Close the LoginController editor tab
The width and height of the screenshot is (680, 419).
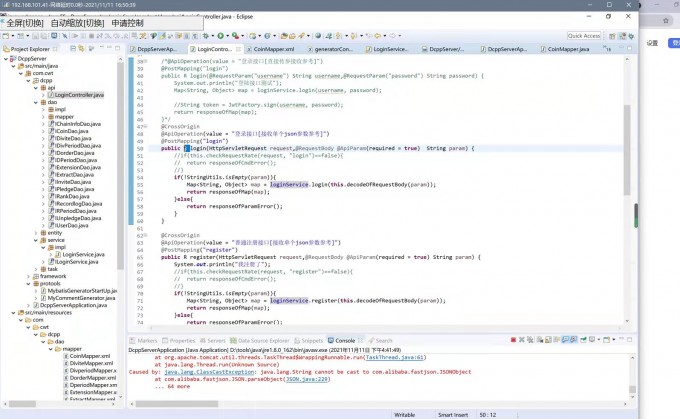coord(238,49)
